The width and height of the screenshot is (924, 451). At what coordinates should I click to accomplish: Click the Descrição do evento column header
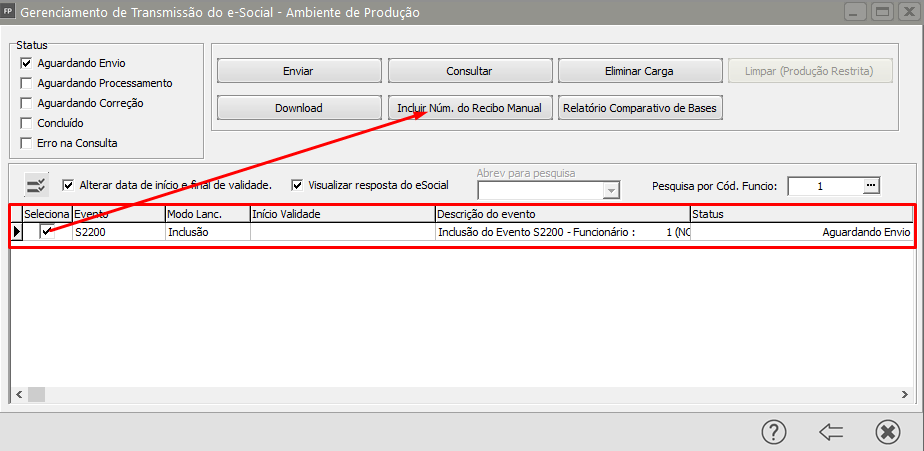coord(562,213)
